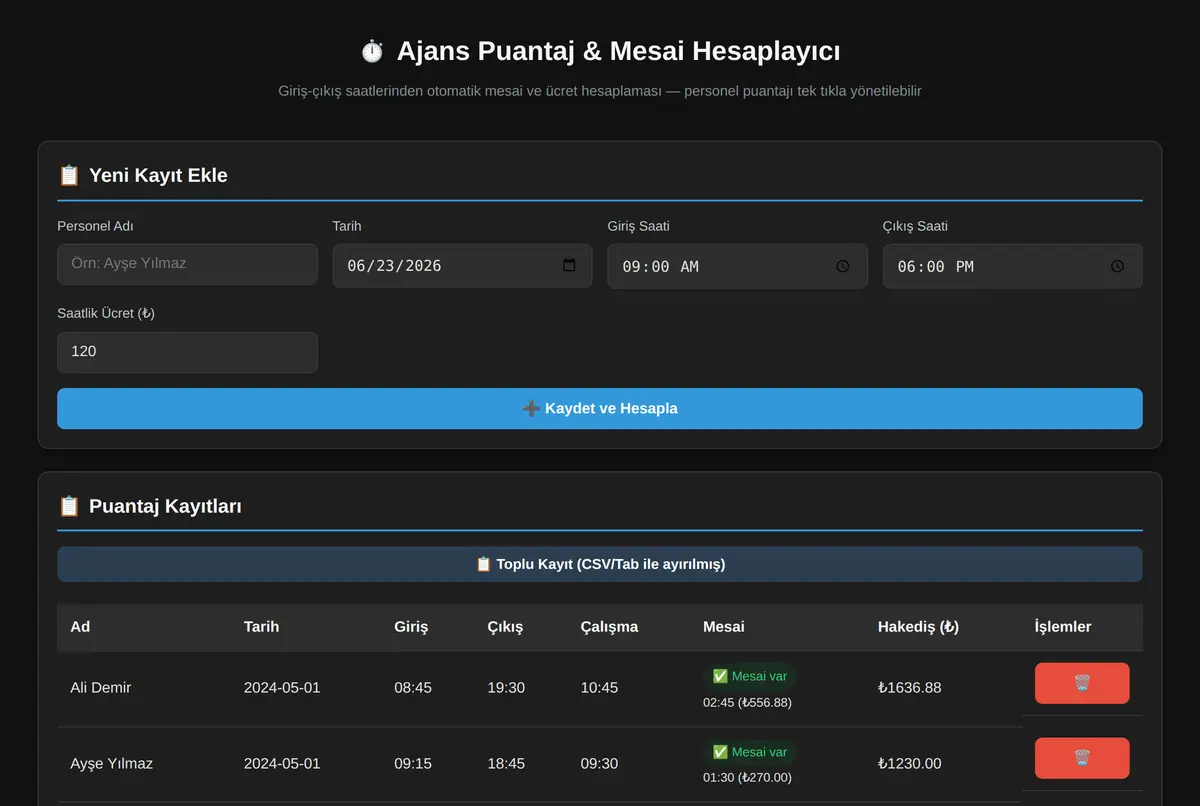Click Ali Demir's entry time 08:45
Screen dimensions: 1200x806
pos(413,688)
